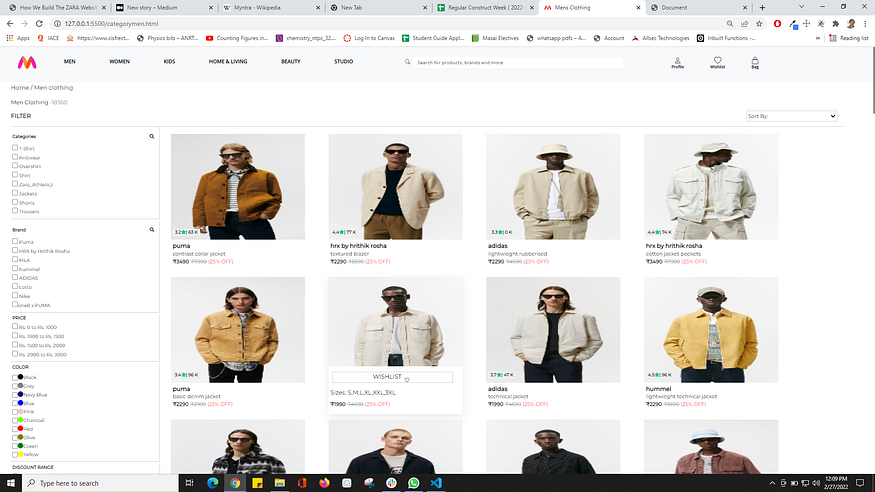Viewport: 875px width, 492px height.
Task: Open WhatsApp from the taskbar
Action: click(x=414, y=483)
